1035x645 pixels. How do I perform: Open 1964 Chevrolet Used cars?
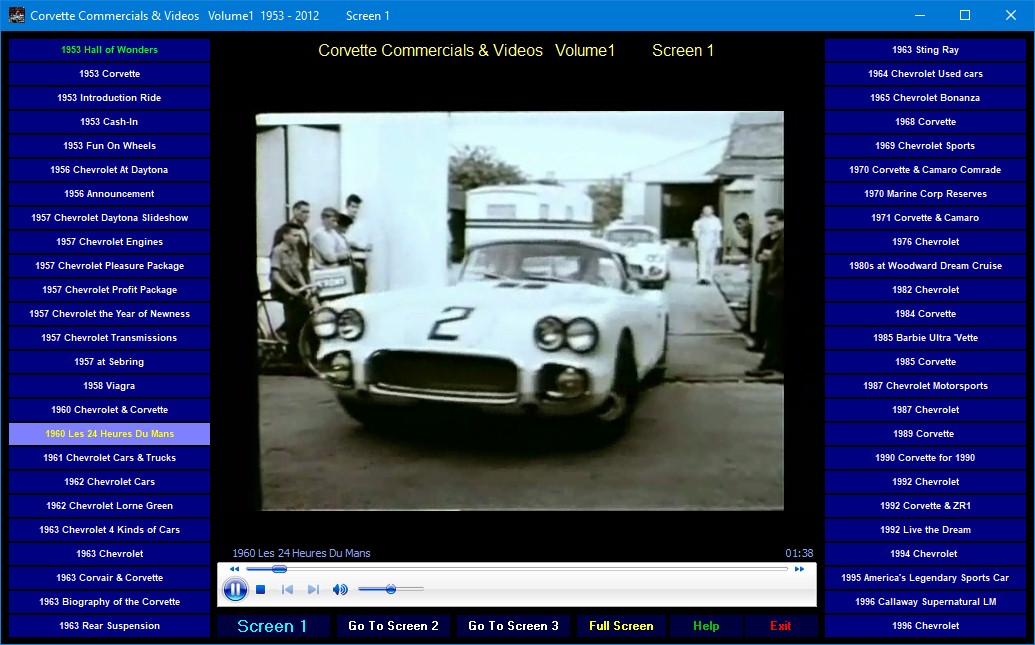(x=925, y=74)
